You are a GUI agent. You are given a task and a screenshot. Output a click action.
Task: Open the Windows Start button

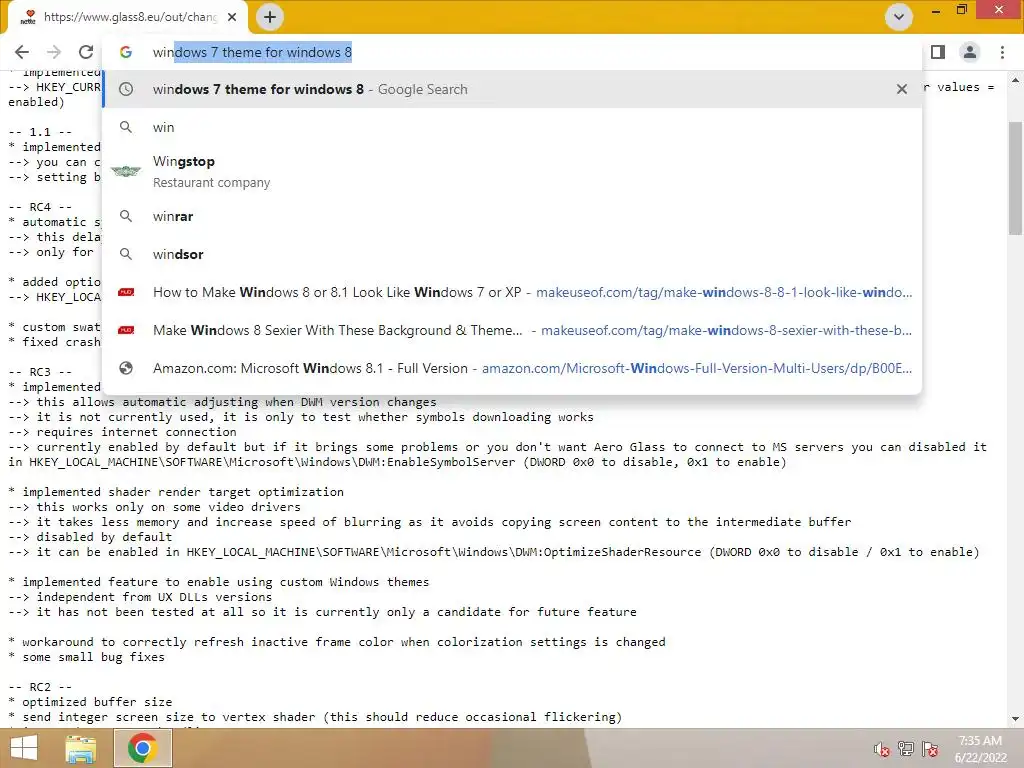[x=24, y=748]
